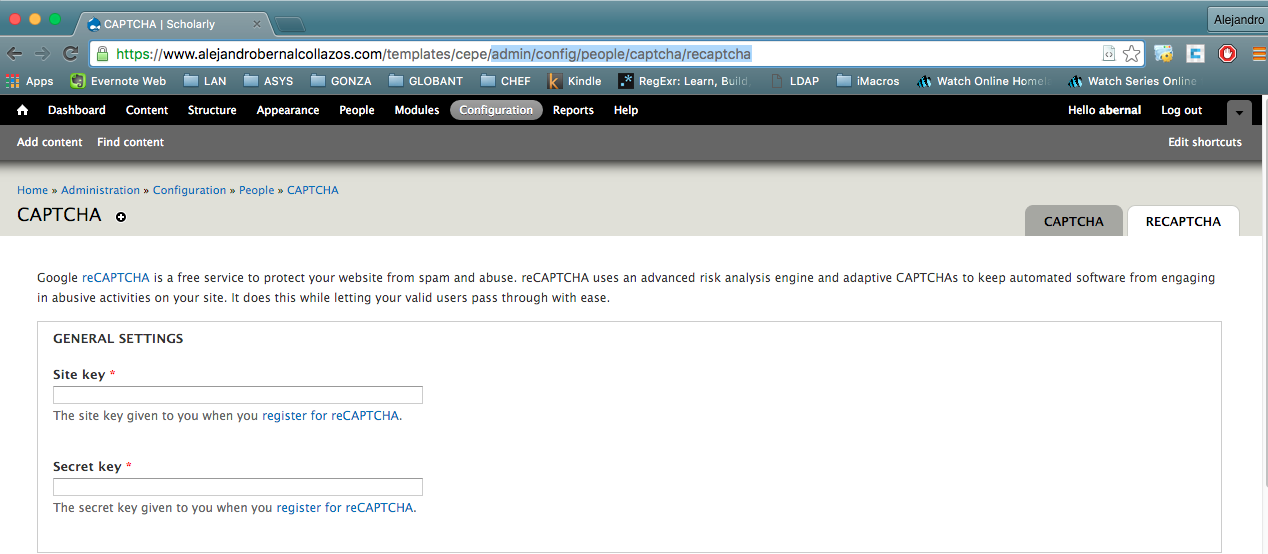The image size is (1268, 554).
Task: Focus the Site key input field
Action: [x=238, y=395]
